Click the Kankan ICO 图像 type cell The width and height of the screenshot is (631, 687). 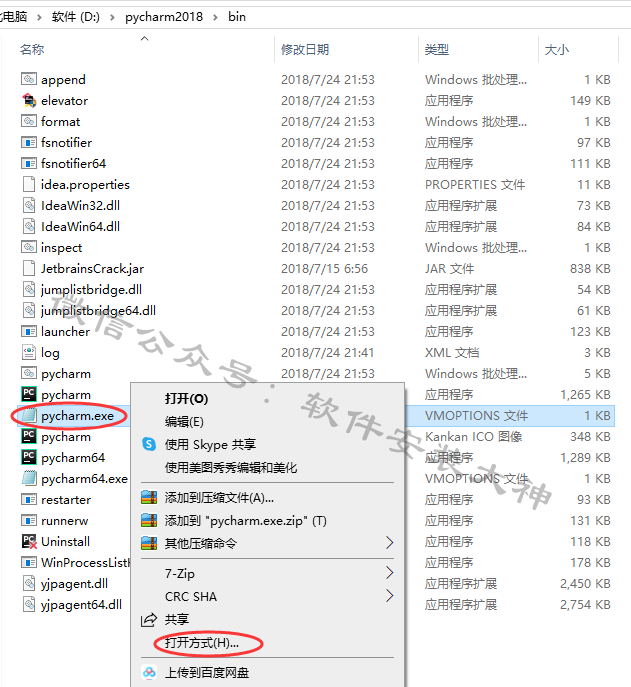click(x=473, y=436)
